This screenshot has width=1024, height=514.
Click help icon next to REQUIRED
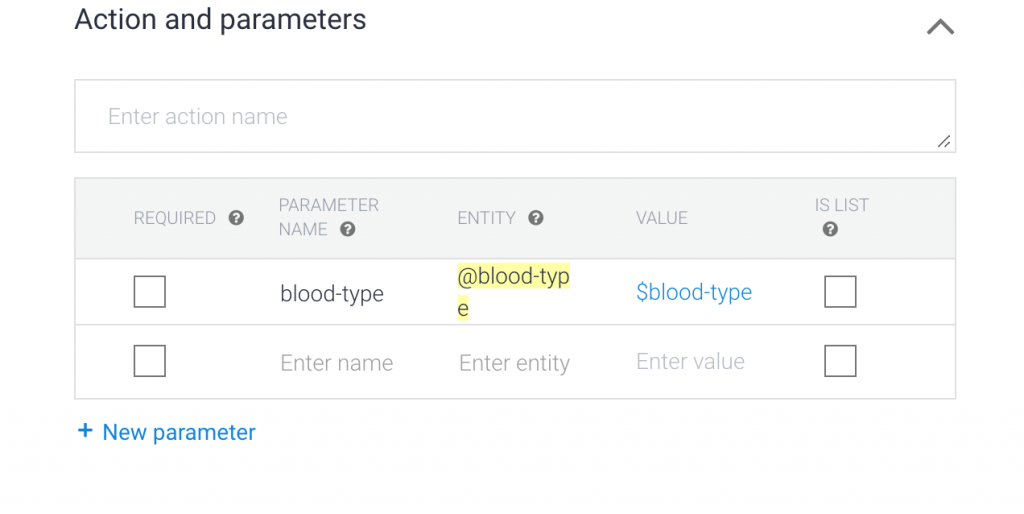point(236,218)
